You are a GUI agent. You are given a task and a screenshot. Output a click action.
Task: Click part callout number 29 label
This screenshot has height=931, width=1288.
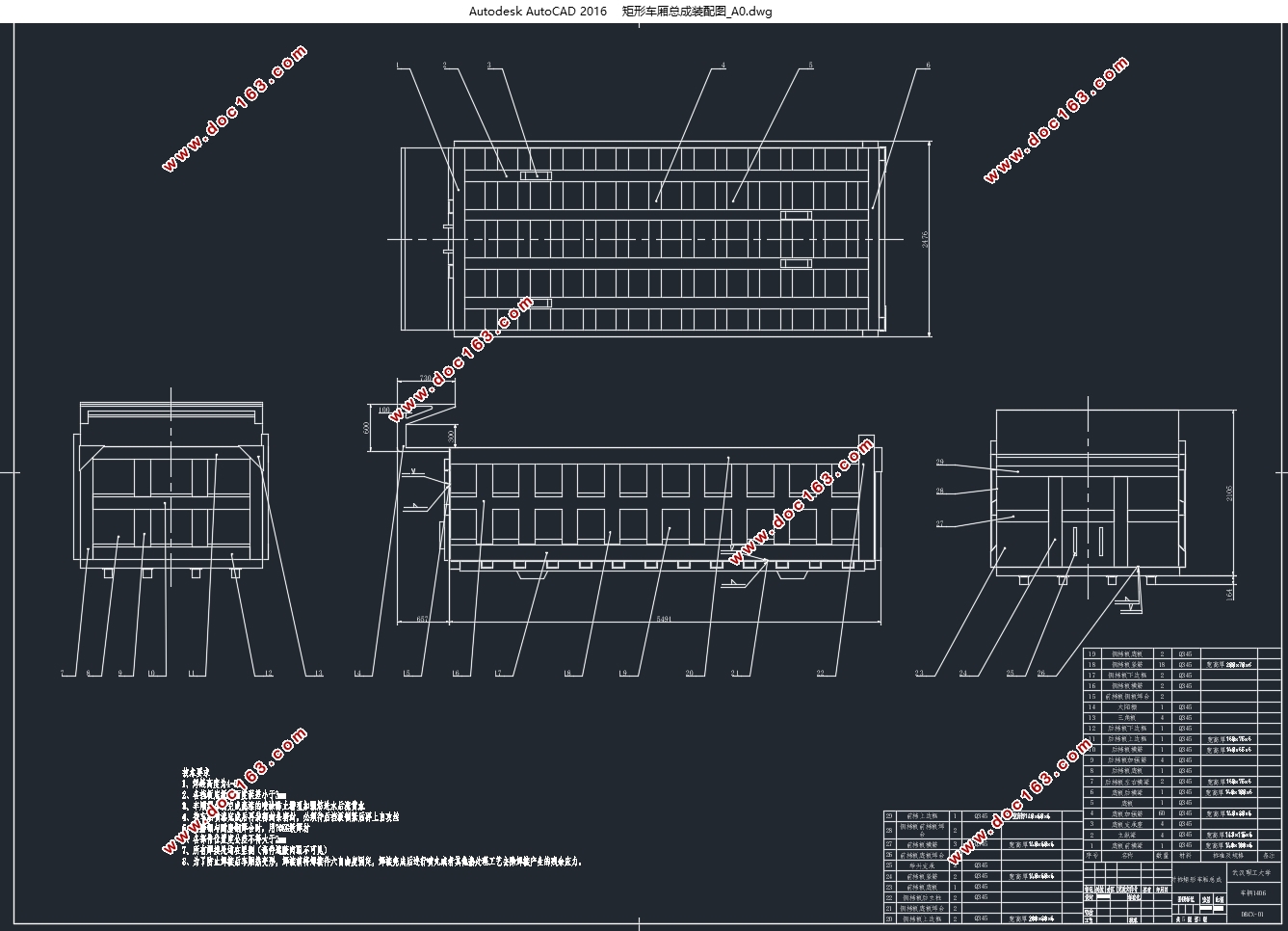[x=938, y=463]
